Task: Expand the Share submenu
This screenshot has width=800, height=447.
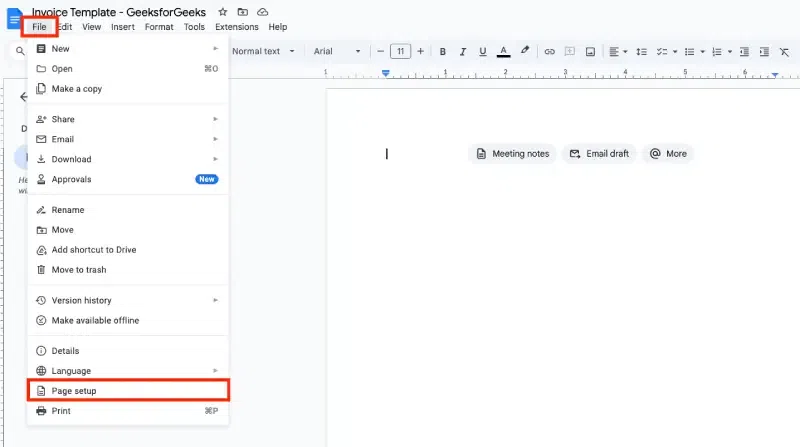Action: point(128,119)
